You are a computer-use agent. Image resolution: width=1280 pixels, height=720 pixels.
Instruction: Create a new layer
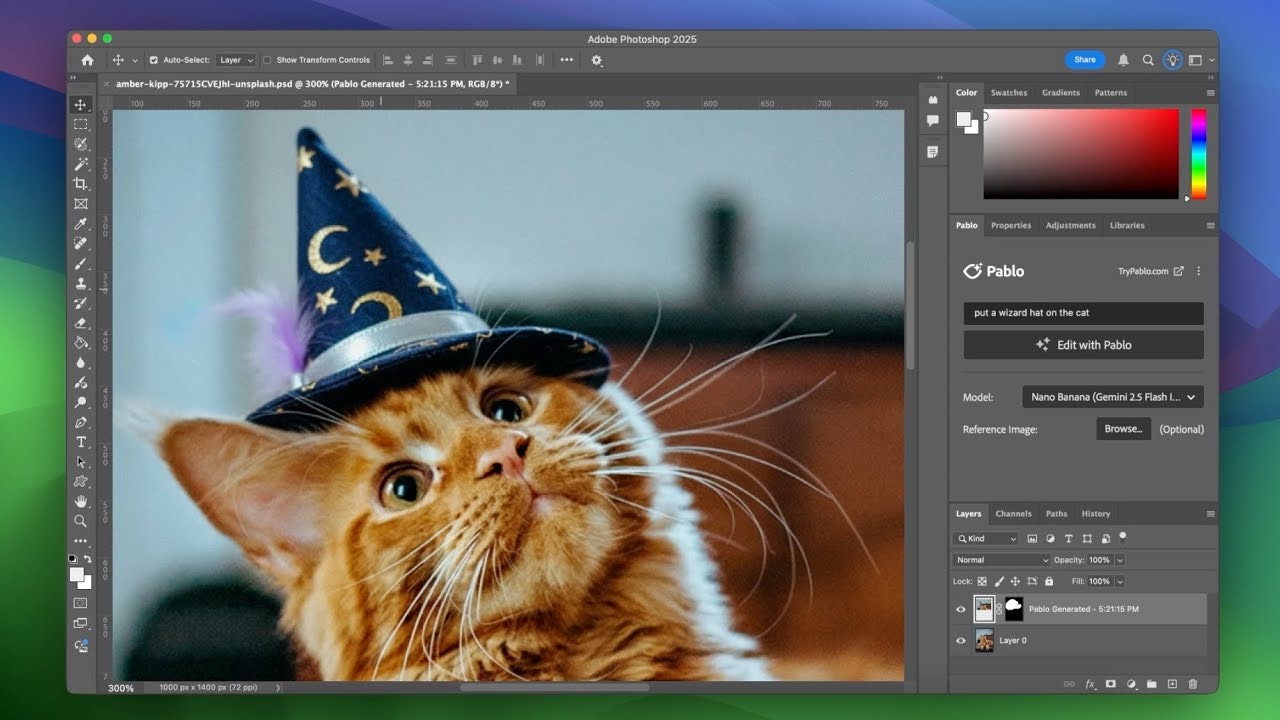1171,684
